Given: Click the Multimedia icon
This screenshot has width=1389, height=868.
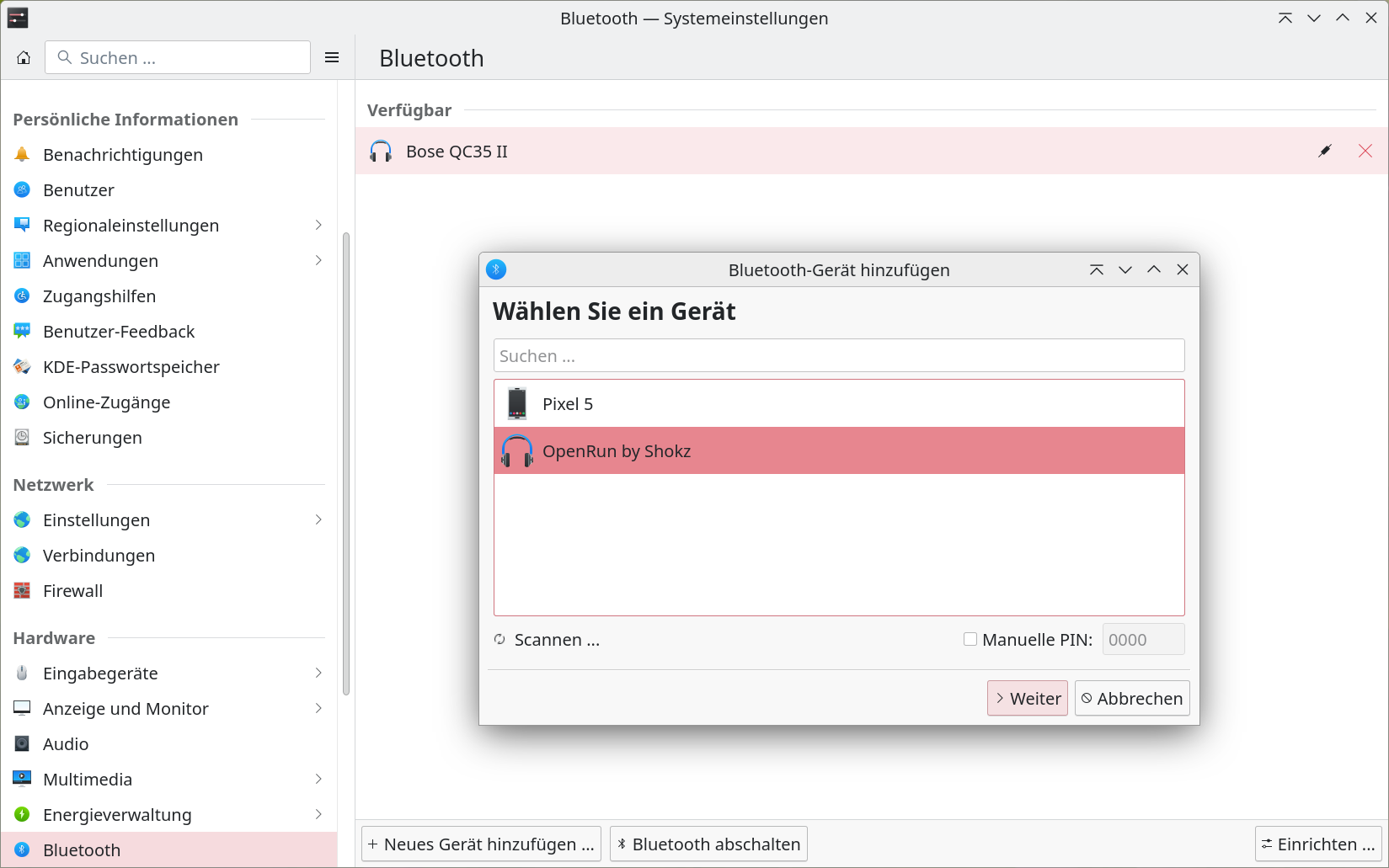Looking at the screenshot, I should [x=23, y=780].
